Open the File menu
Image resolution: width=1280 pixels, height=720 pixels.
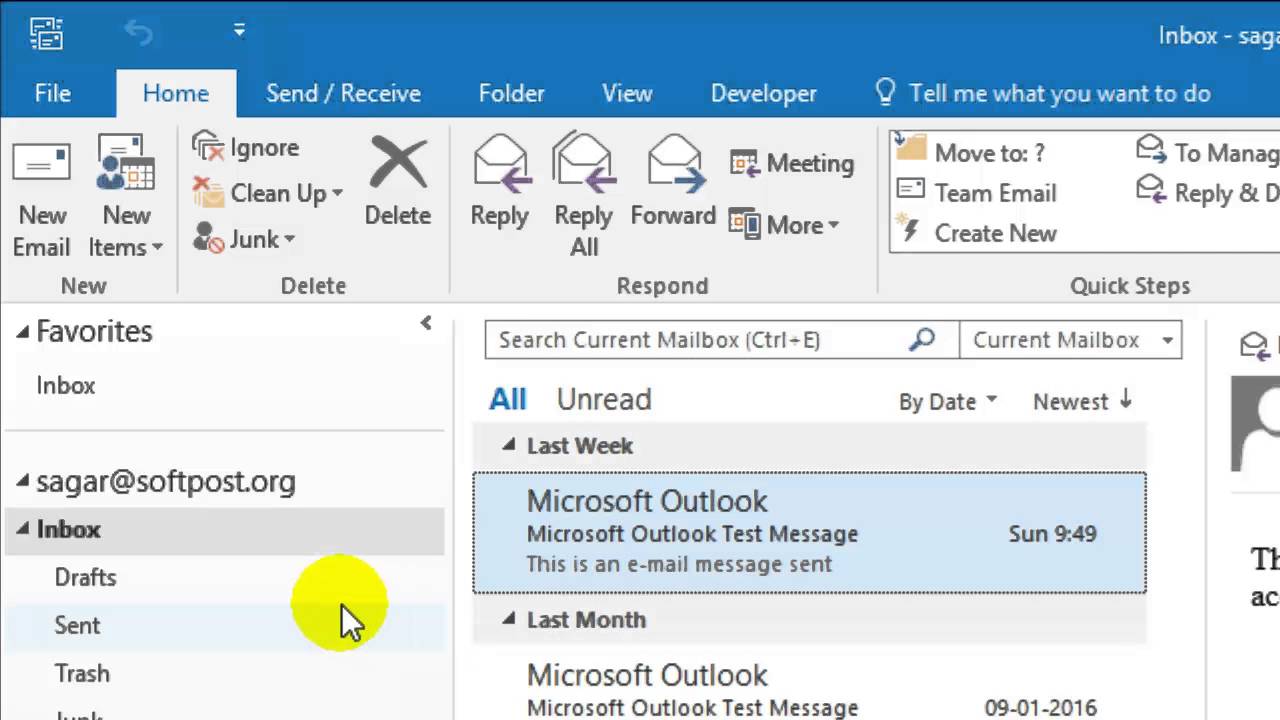52,93
